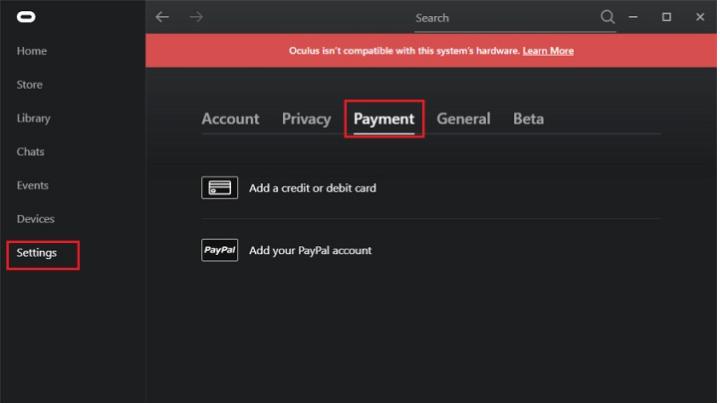The image size is (720, 404).
Task: Open Home in the sidebar
Action: click(x=32, y=51)
